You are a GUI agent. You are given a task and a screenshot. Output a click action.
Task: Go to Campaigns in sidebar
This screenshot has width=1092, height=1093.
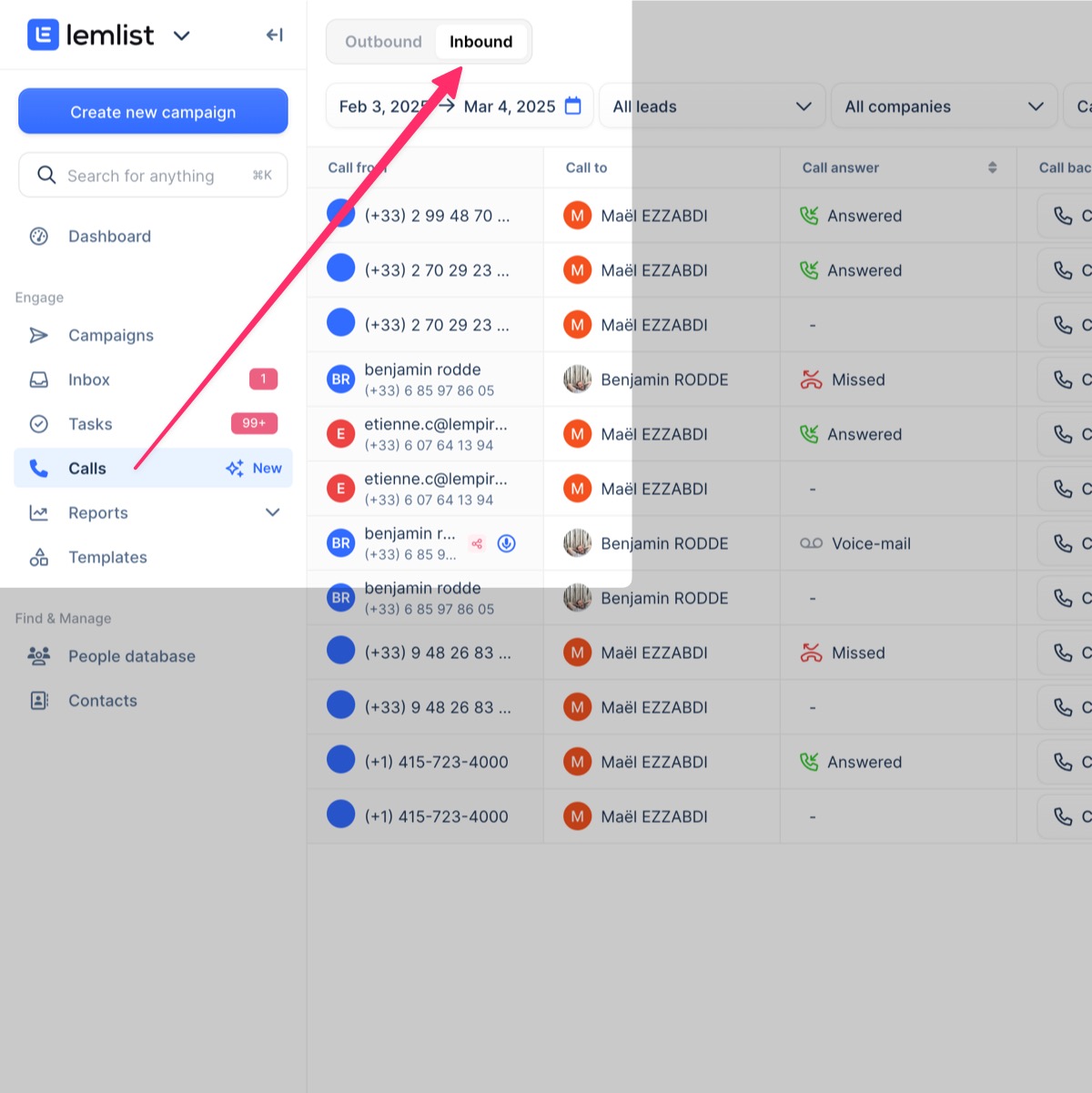(x=110, y=335)
